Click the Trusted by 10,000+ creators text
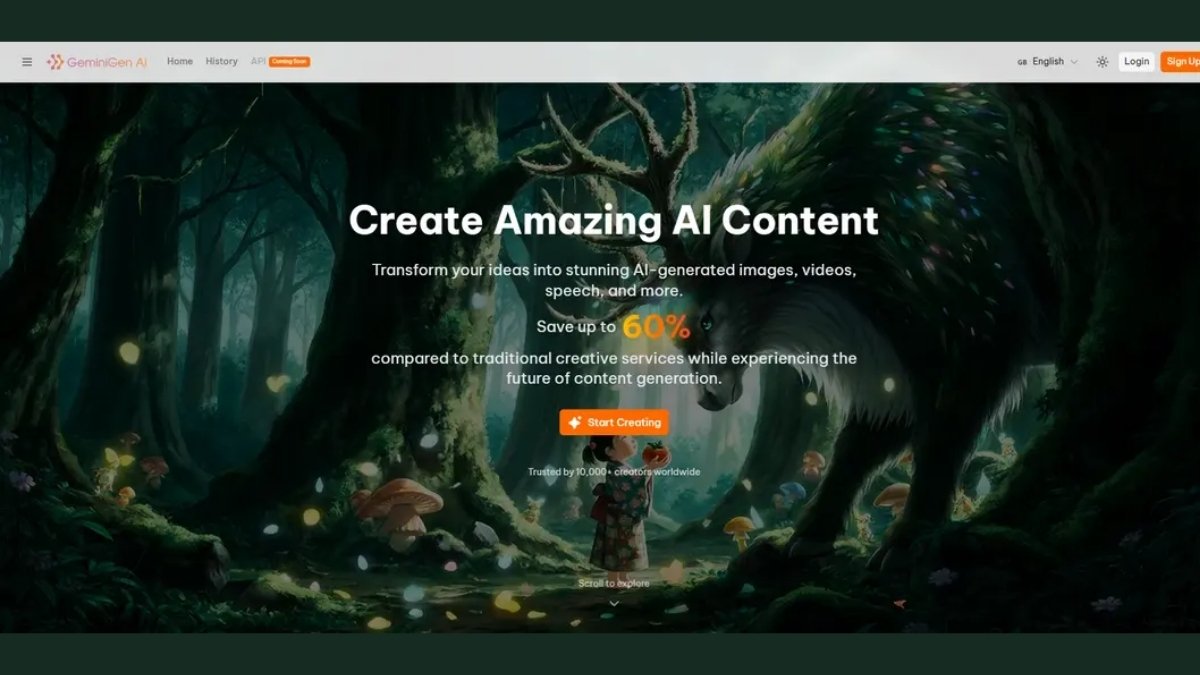 pos(614,472)
